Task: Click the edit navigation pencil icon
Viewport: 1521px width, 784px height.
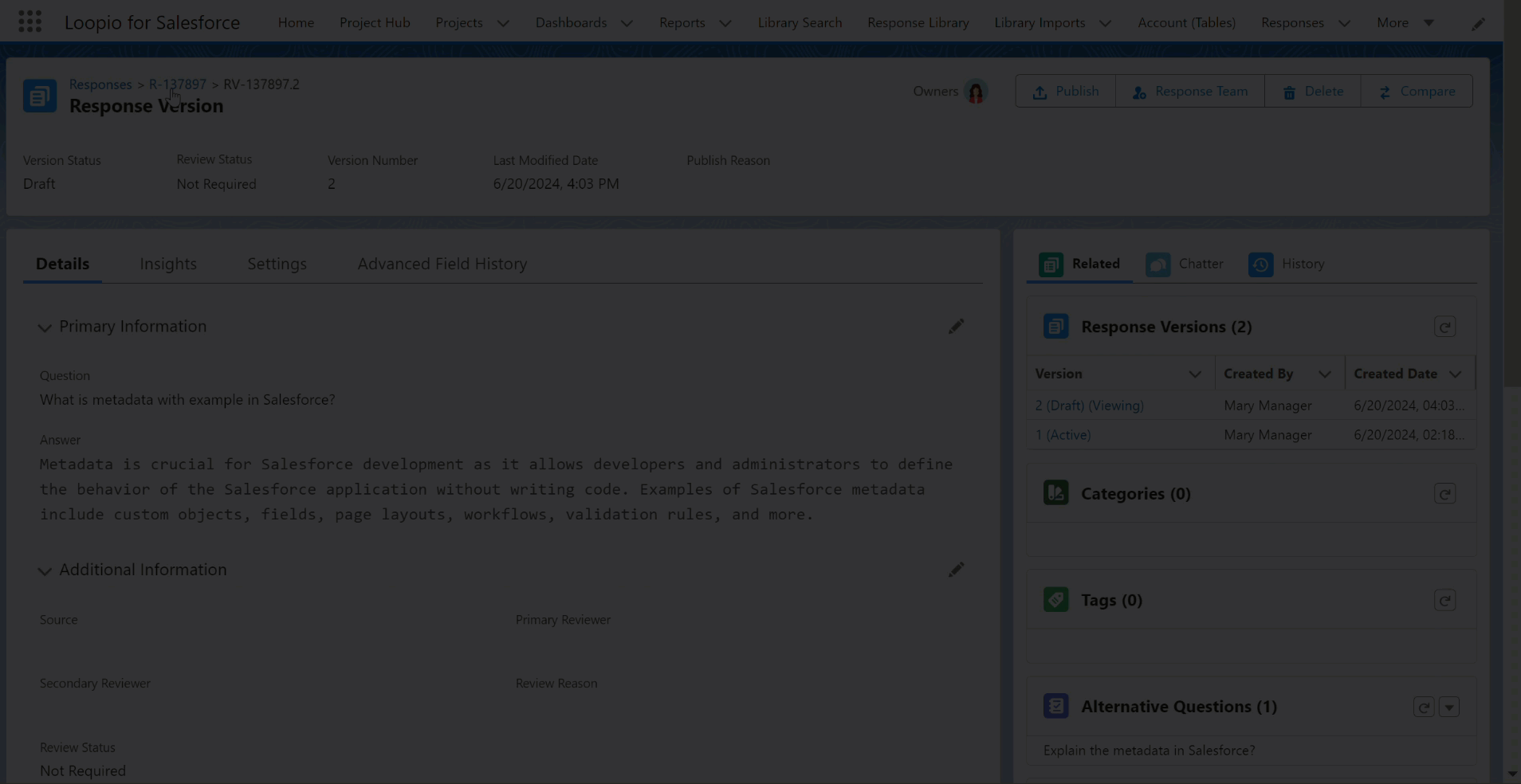Action: pos(1478,23)
